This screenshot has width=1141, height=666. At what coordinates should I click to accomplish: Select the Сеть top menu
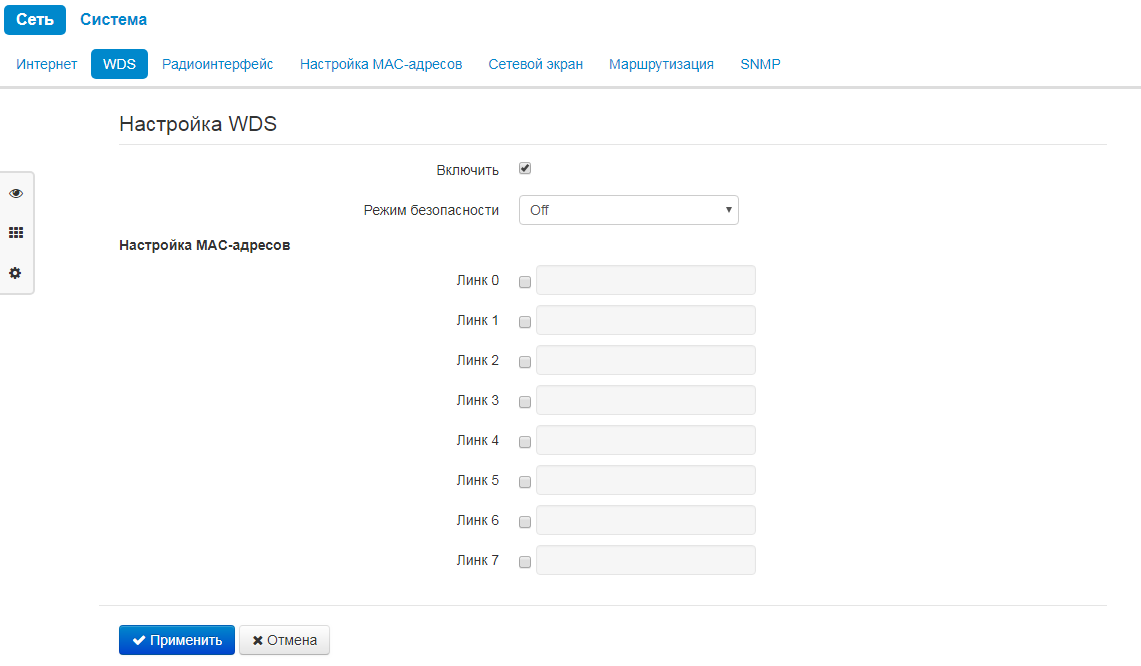point(35,20)
